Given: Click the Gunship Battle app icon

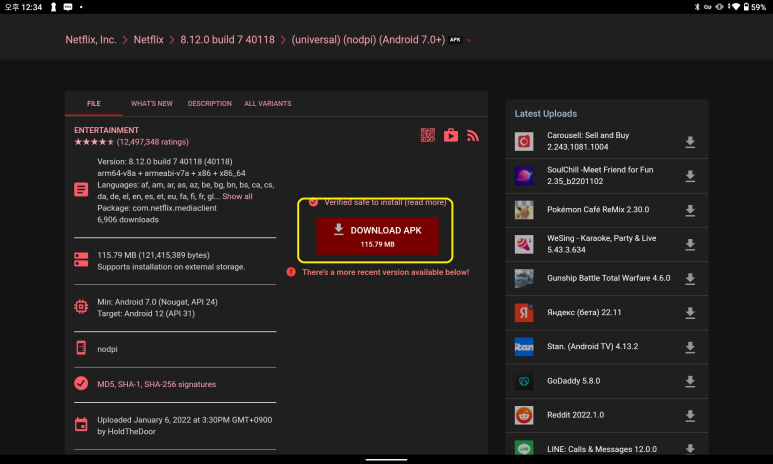Looking at the screenshot, I should [524, 278].
